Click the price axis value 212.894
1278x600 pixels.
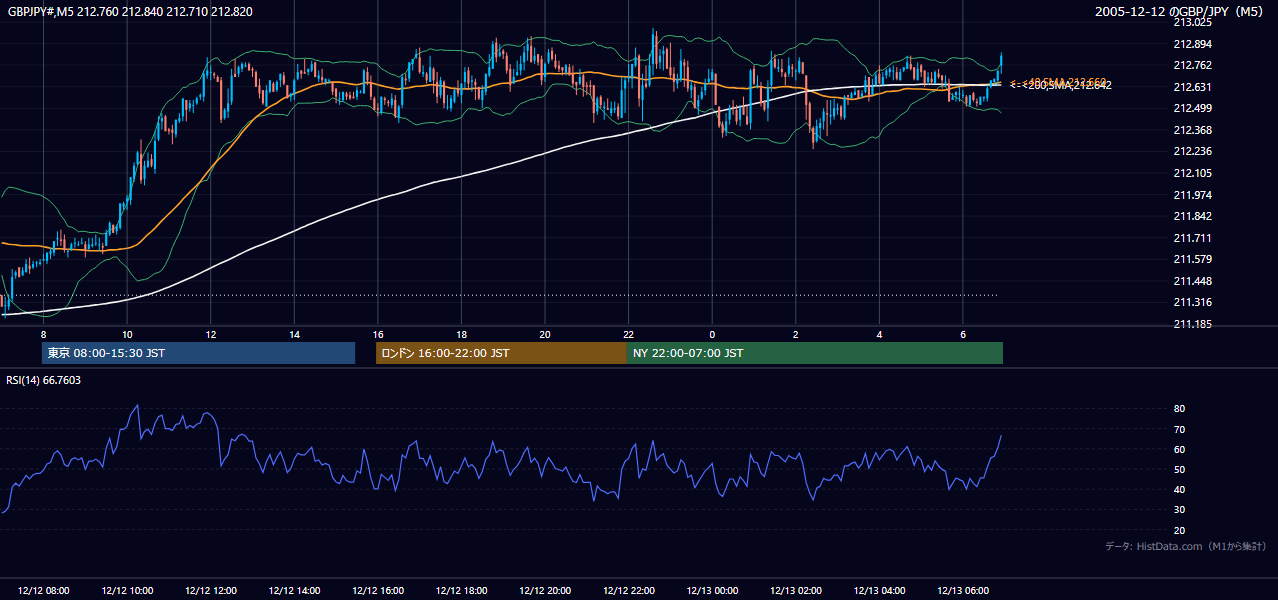tap(1192, 44)
